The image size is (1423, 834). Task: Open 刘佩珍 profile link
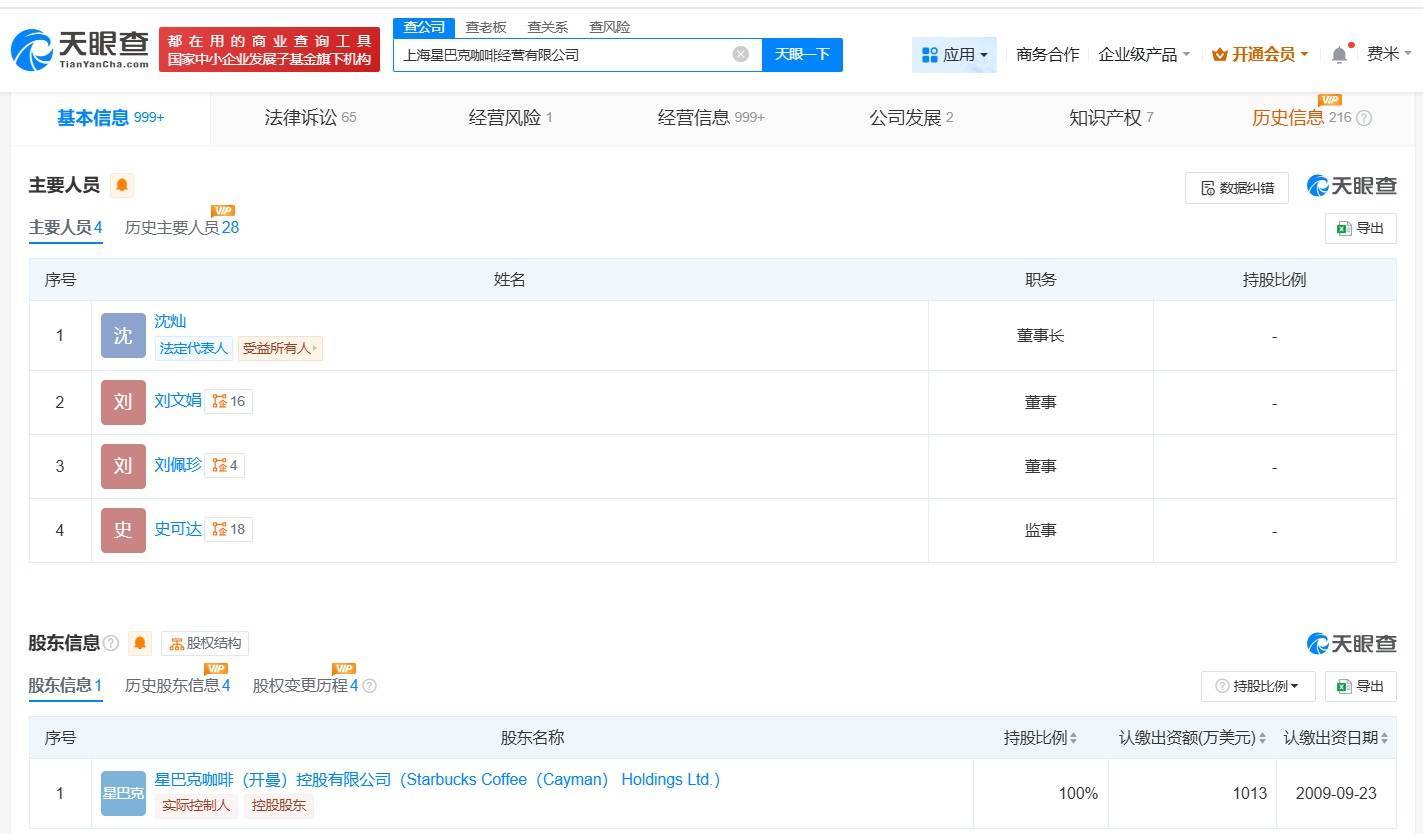178,464
